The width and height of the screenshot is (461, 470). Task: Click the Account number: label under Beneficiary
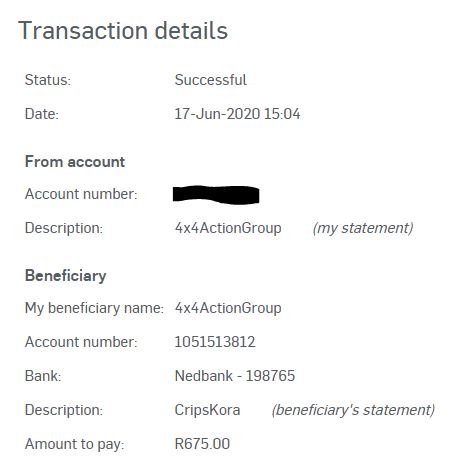tap(81, 342)
